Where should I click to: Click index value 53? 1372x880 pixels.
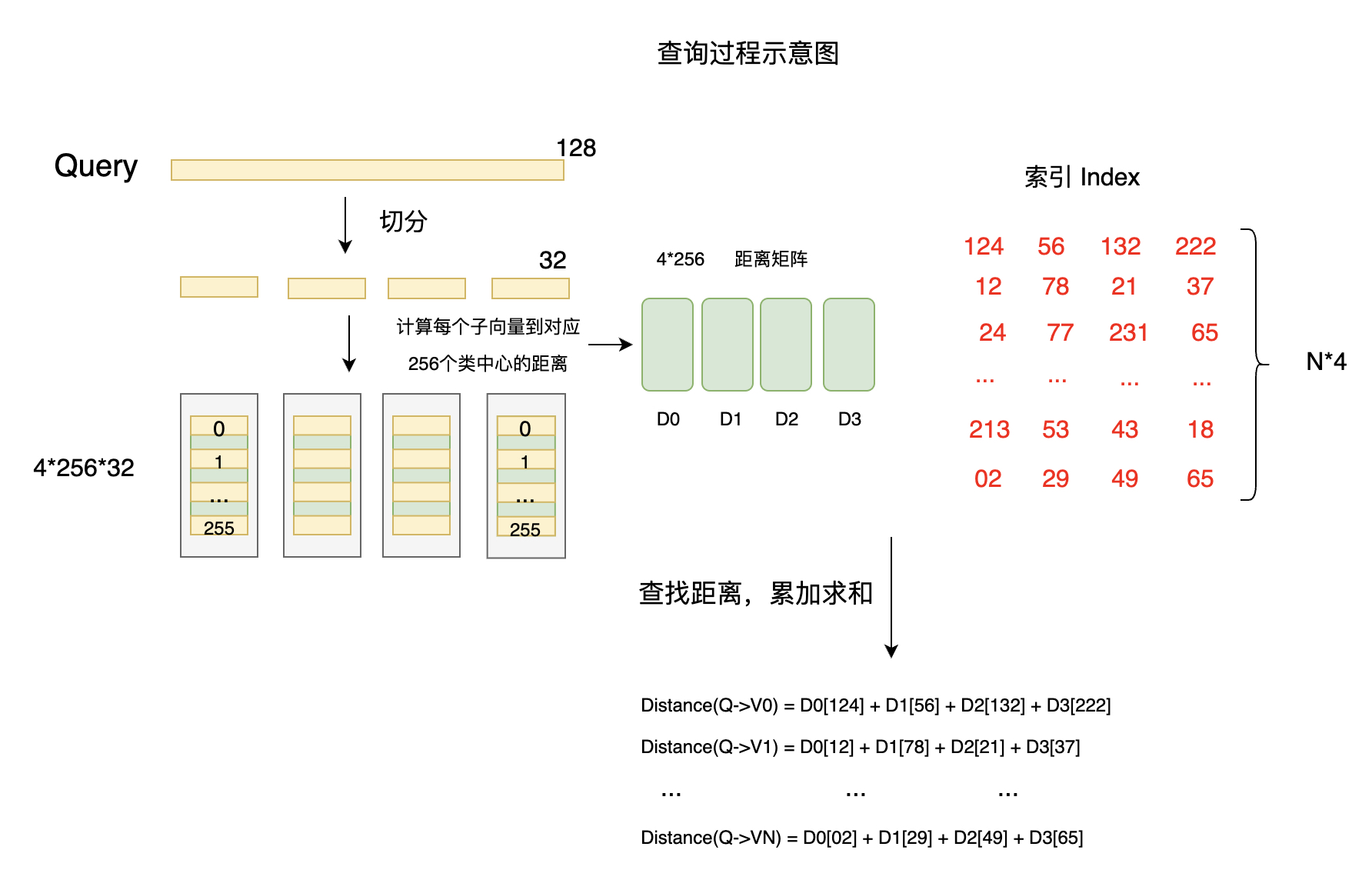[x=1056, y=429]
